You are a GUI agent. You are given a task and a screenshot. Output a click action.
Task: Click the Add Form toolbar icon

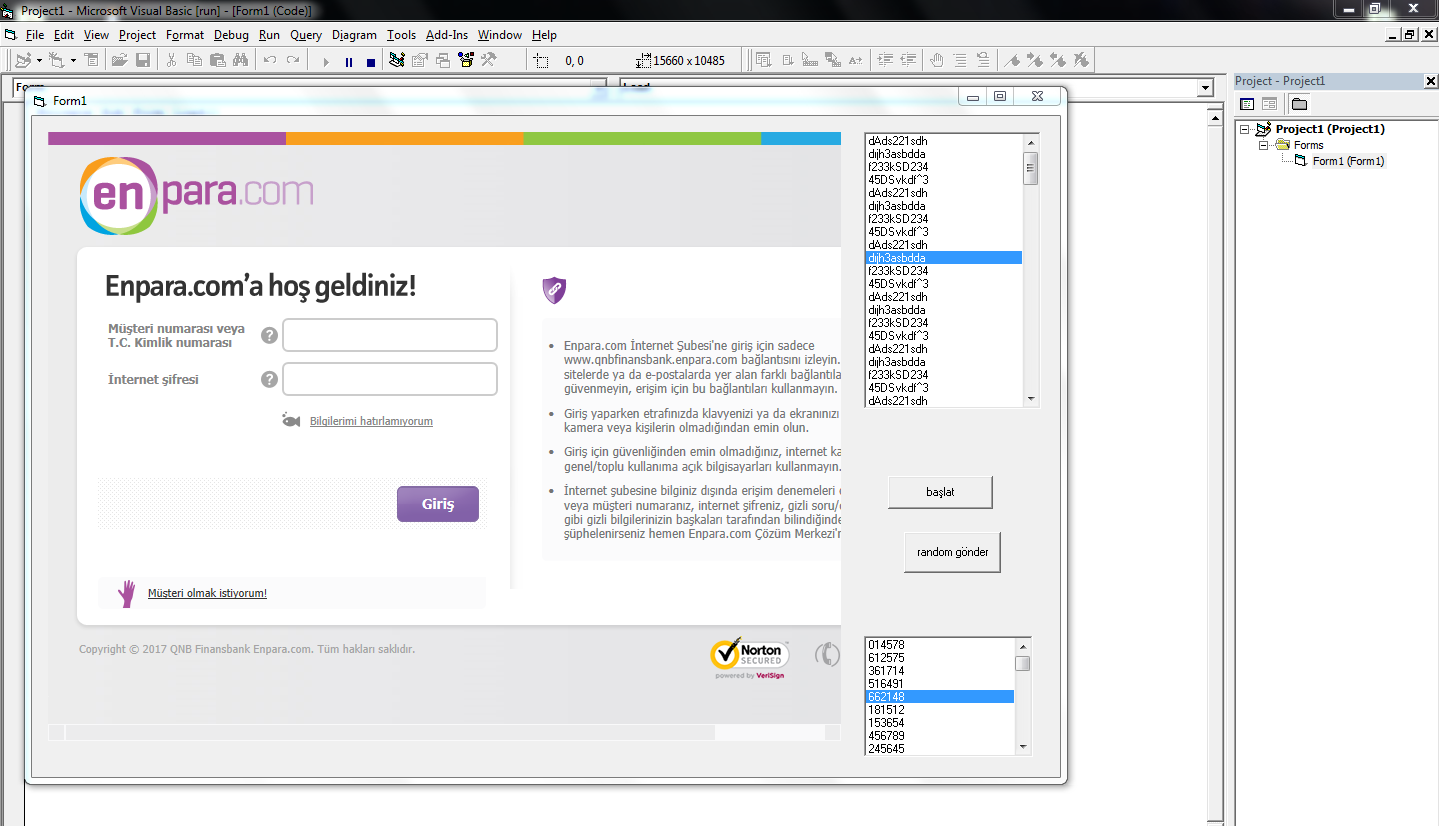[x=56, y=60]
